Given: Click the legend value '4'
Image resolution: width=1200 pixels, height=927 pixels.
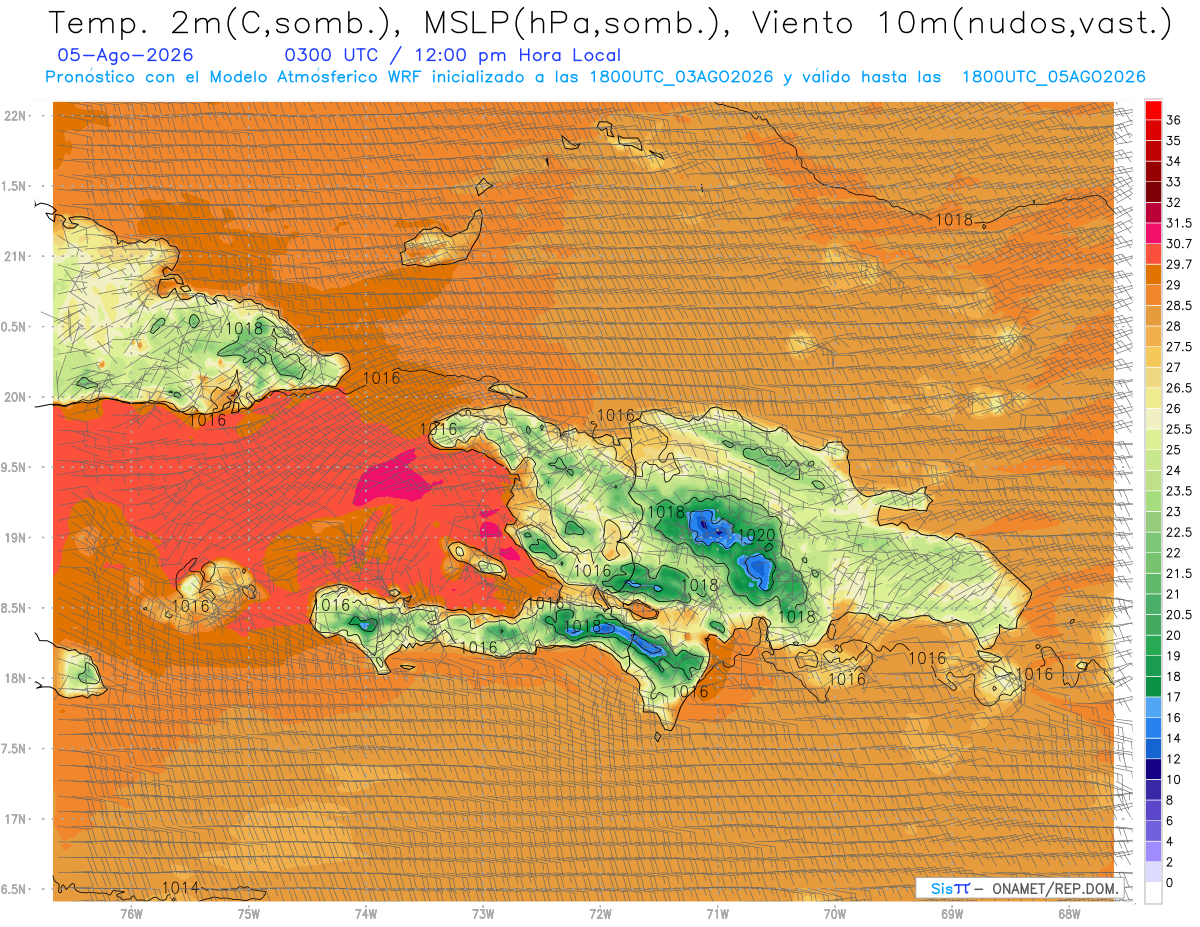Looking at the screenshot, I should point(1170,841).
